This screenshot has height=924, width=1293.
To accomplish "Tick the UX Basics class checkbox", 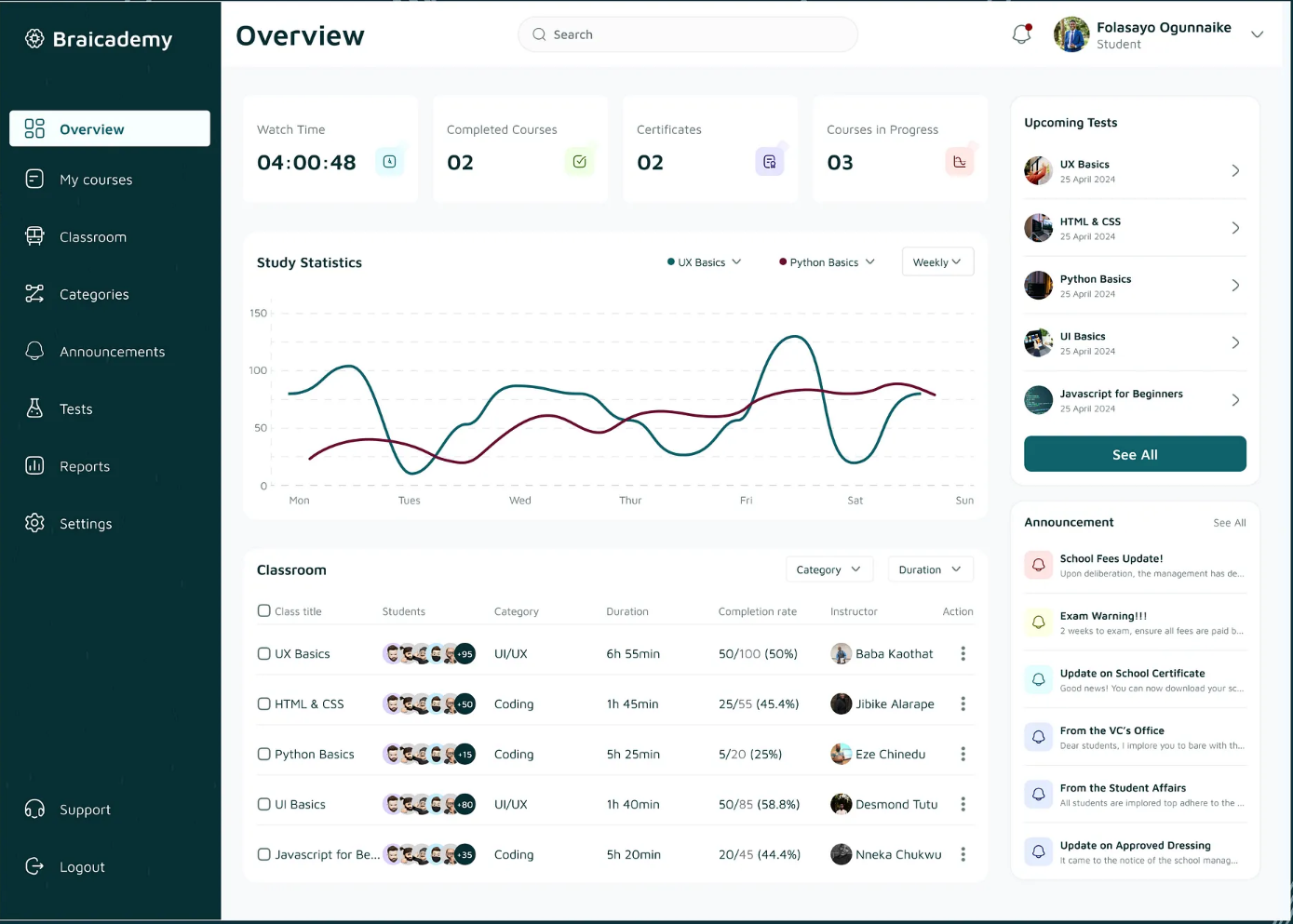I will pyautogui.click(x=263, y=654).
